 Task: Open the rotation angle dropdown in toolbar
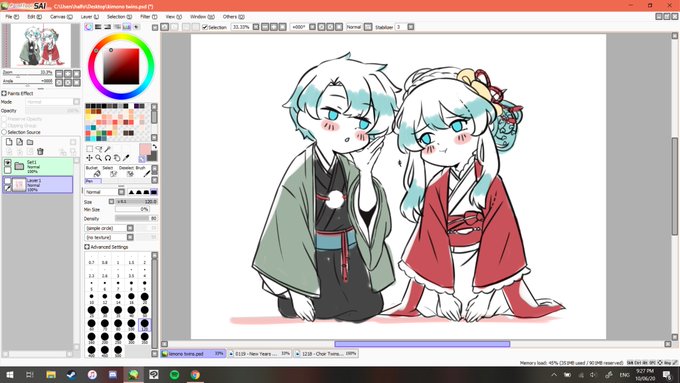312,27
